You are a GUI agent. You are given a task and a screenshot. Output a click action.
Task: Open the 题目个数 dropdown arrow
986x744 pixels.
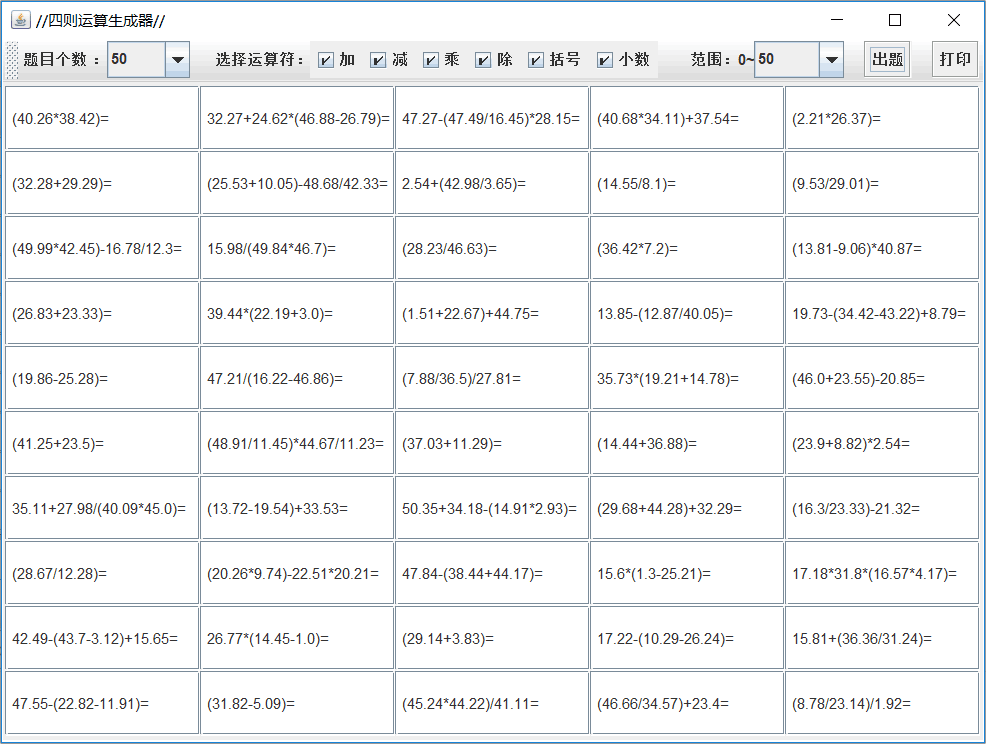[x=177, y=60]
